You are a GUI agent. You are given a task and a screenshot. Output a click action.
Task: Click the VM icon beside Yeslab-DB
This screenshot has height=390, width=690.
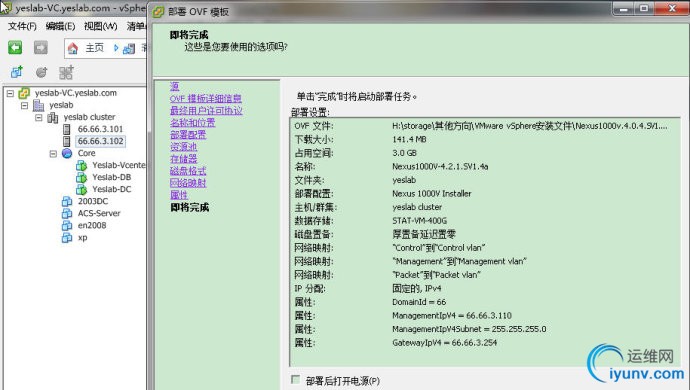coord(81,177)
